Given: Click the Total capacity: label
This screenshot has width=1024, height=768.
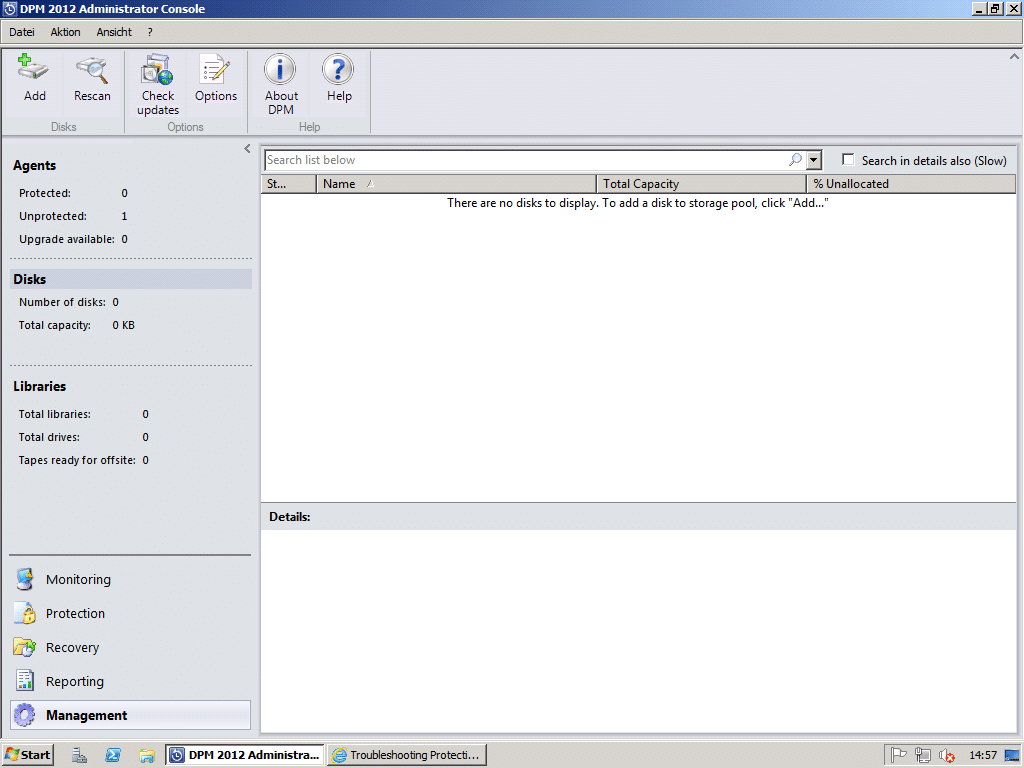Looking at the screenshot, I should click(x=54, y=325).
